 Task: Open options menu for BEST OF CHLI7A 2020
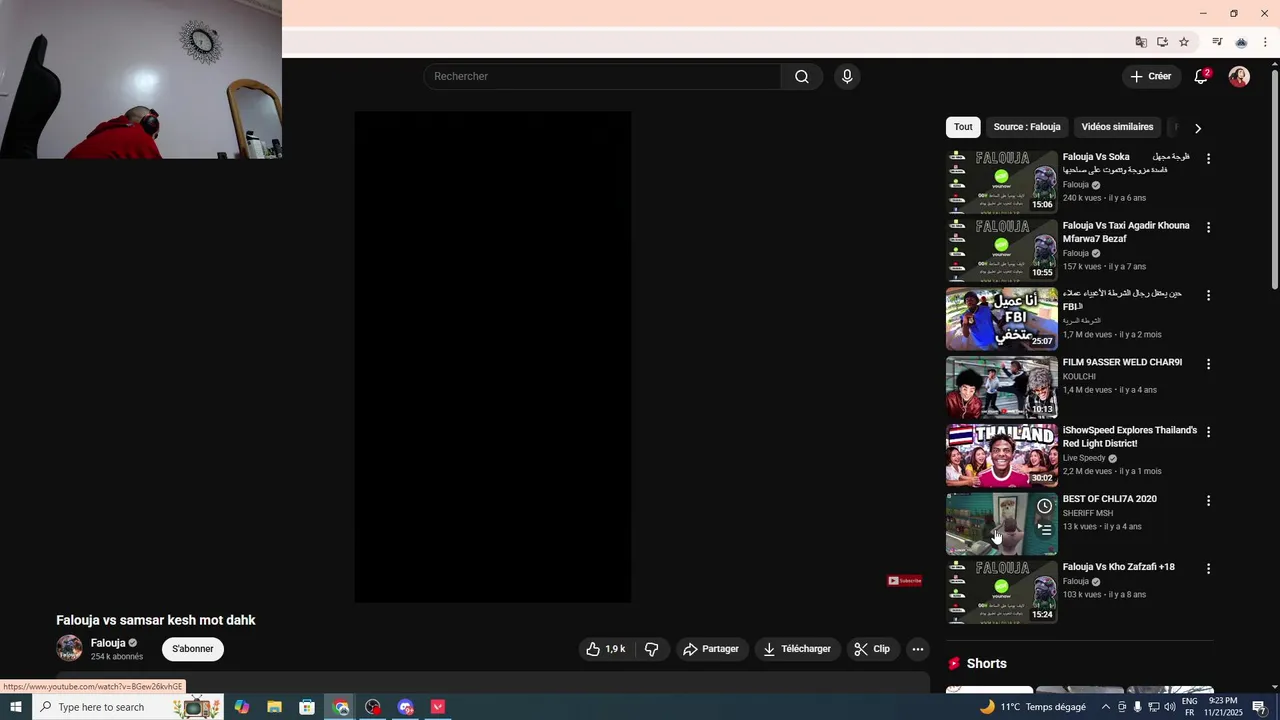pyautogui.click(x=1208, y=500)
